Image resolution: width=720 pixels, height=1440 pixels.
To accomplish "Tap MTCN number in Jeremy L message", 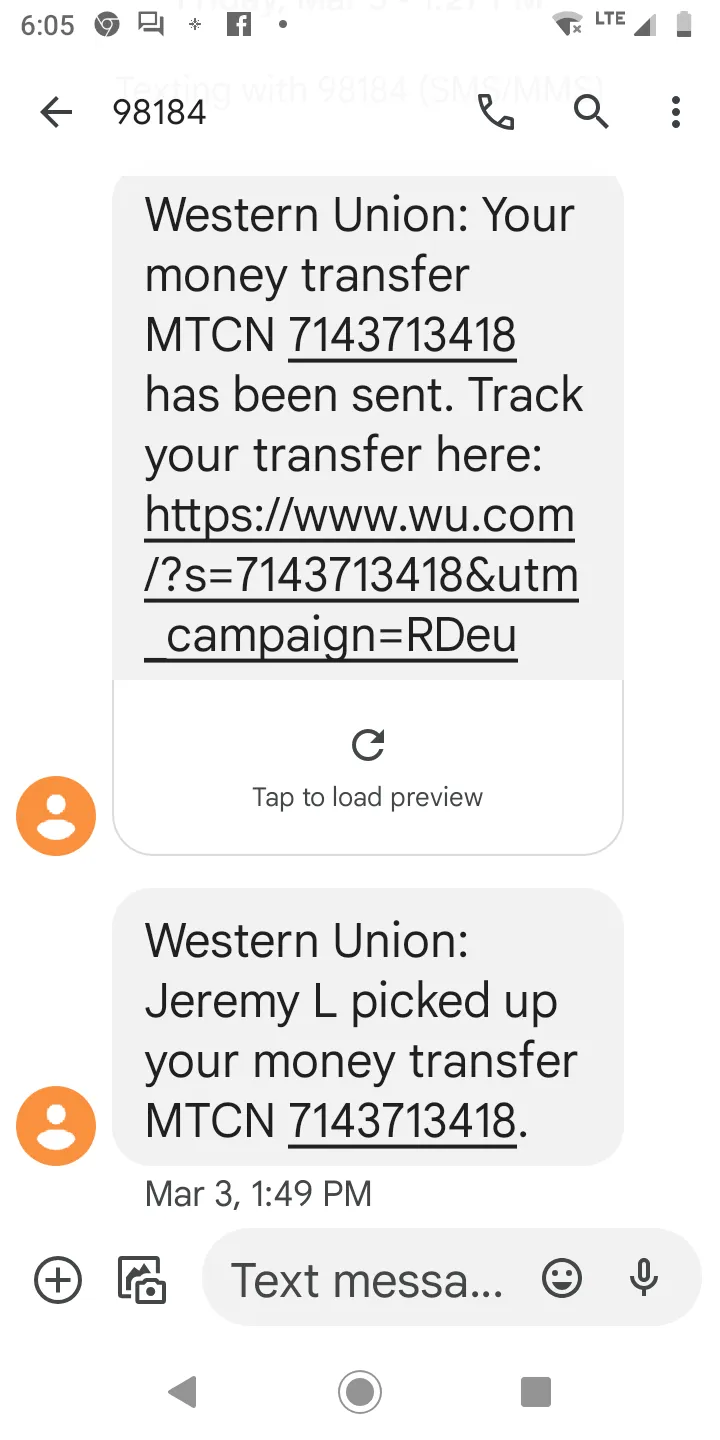I will click(x=402, y=1120).
